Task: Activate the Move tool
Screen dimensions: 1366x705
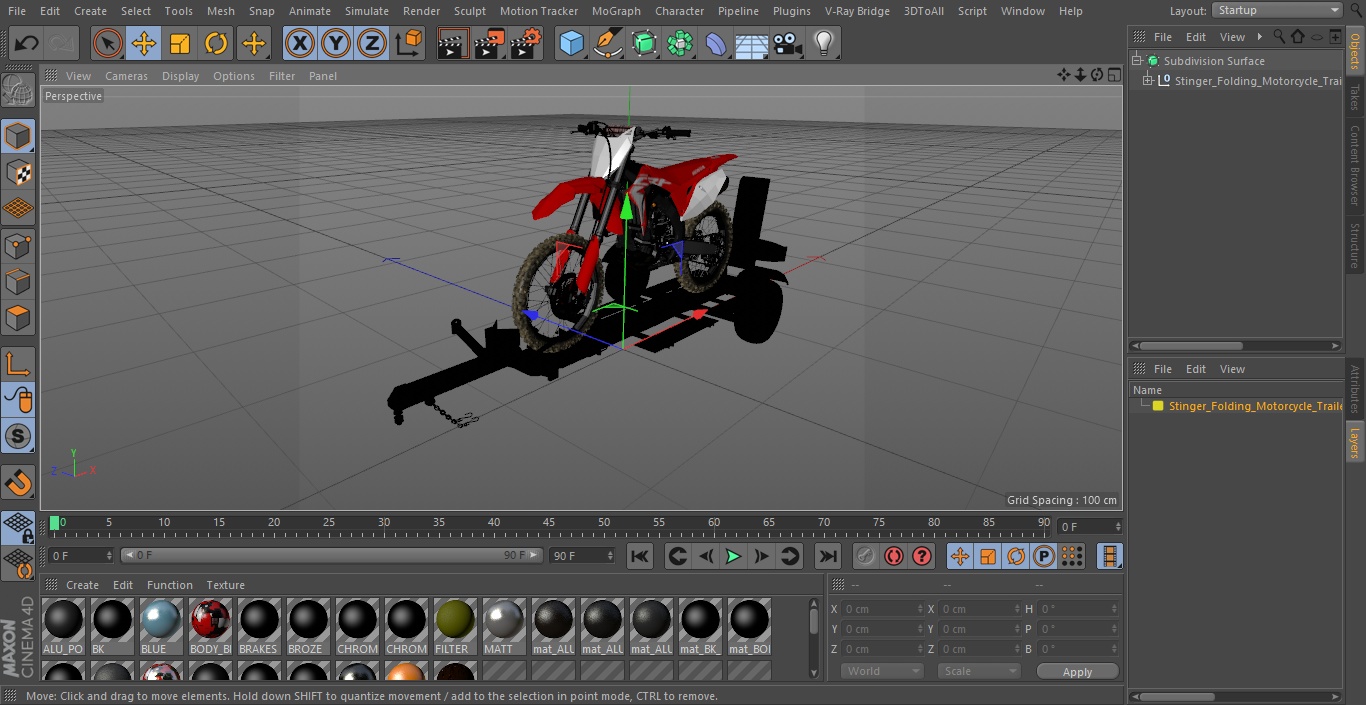Action: (x=144, y=43)
